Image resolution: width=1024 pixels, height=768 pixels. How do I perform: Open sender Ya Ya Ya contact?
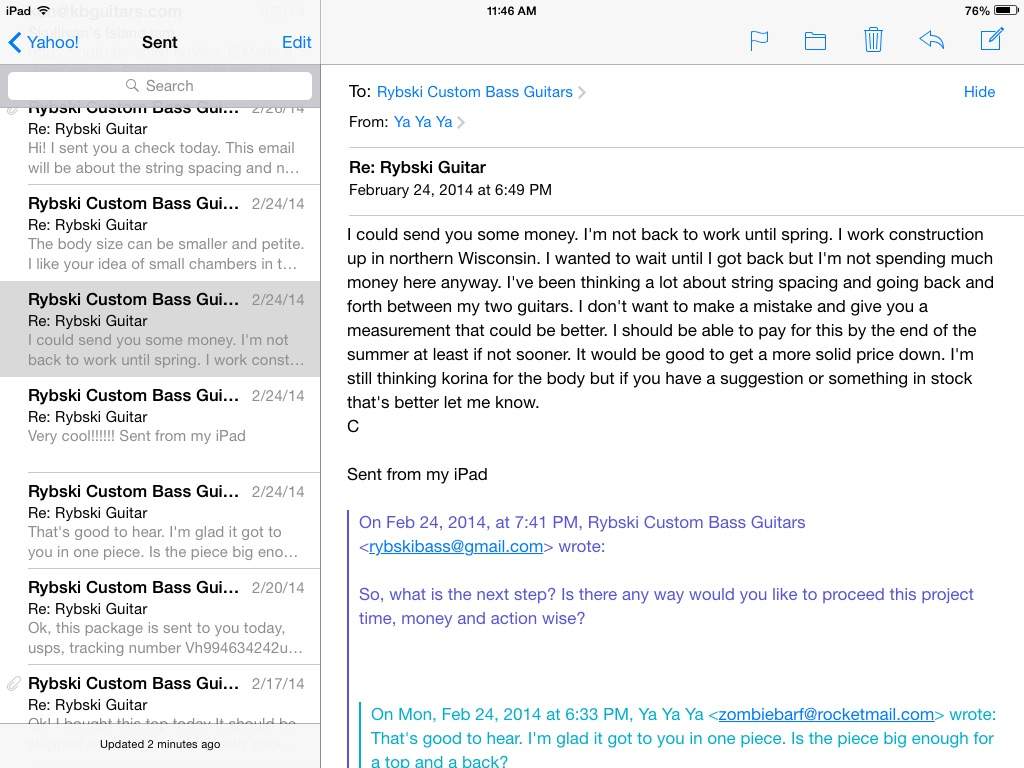click(x=423, y=122)
